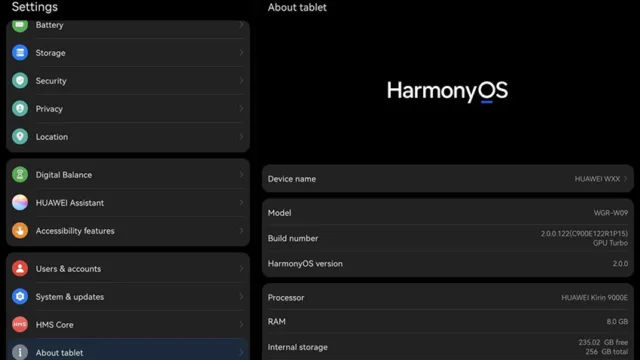Expand HUAWEI Assistant row chevron
Viewport: 640px width, 360px height.
pyautogui.click(x=241, y=202)
